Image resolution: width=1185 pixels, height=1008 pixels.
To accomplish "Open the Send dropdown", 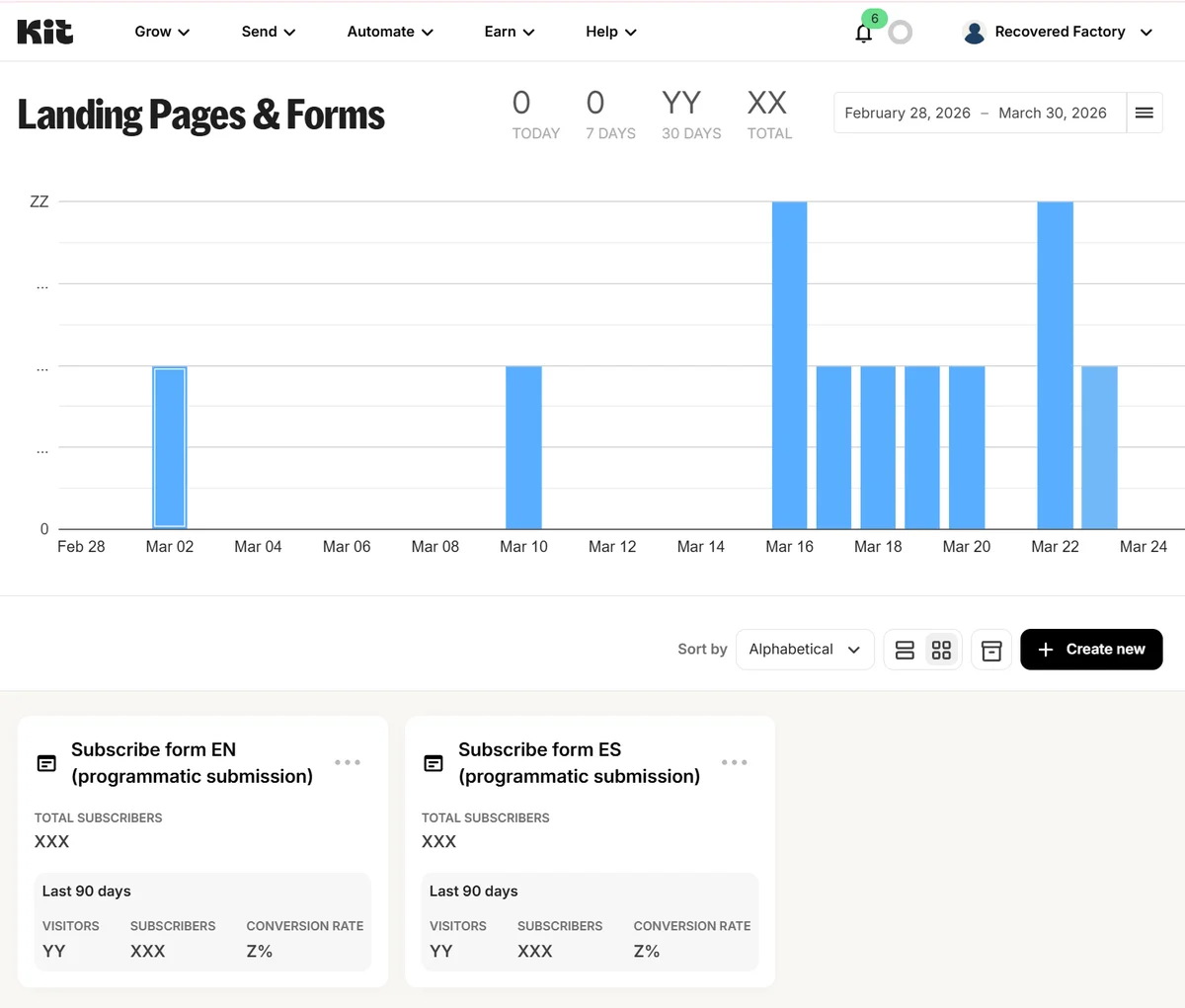I will point(268,32).
